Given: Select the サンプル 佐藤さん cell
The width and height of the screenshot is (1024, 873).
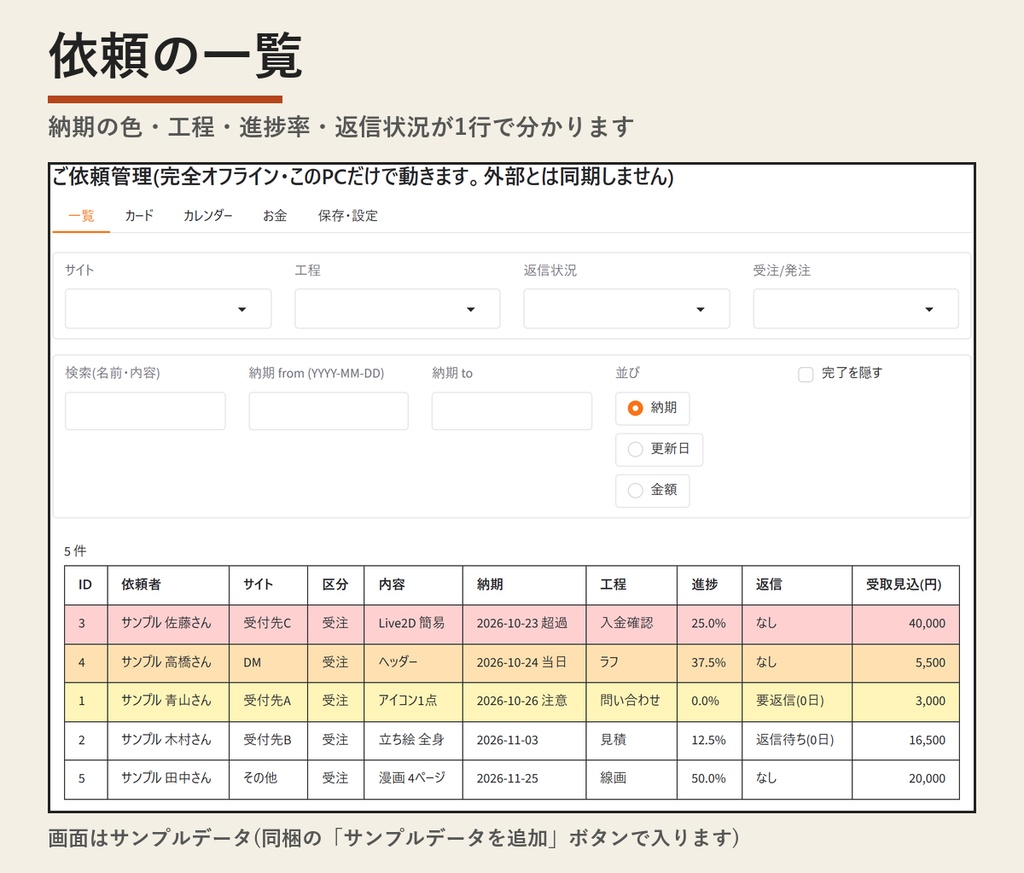Looking at the screenshot, I should click(x=168, y=624).
